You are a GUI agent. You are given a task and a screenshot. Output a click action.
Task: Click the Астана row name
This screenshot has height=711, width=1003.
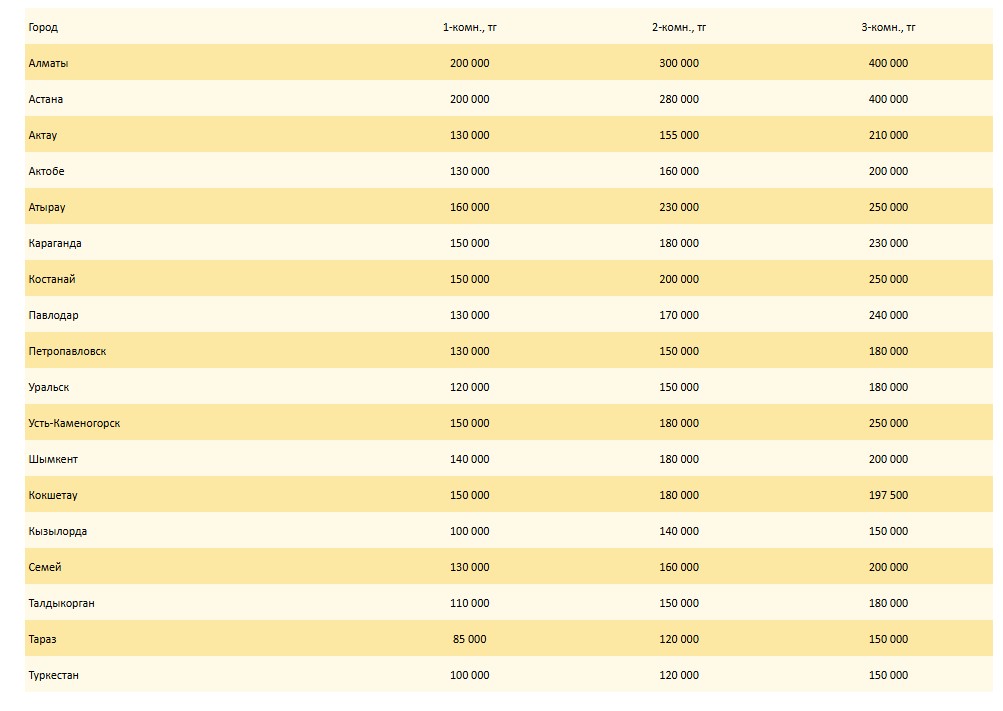click(x=46, y=99)
